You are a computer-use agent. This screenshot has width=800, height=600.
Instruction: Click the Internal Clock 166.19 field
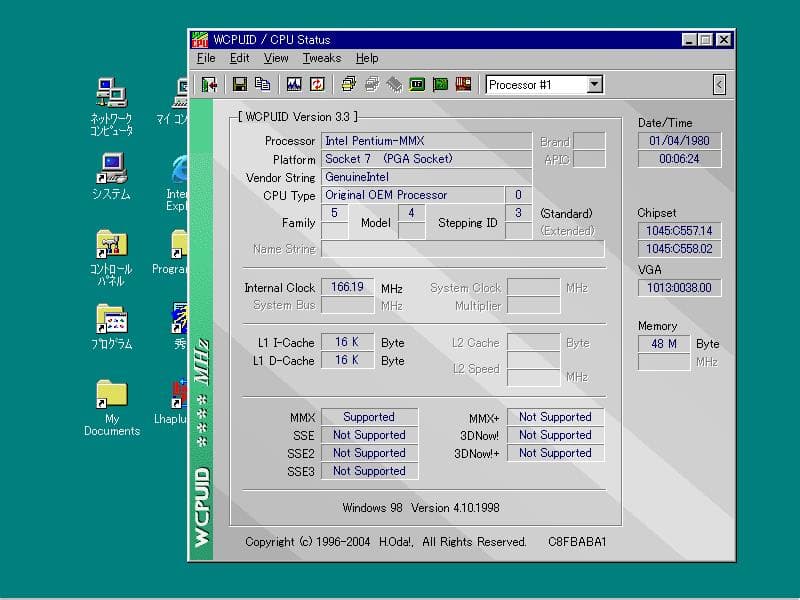347,287
